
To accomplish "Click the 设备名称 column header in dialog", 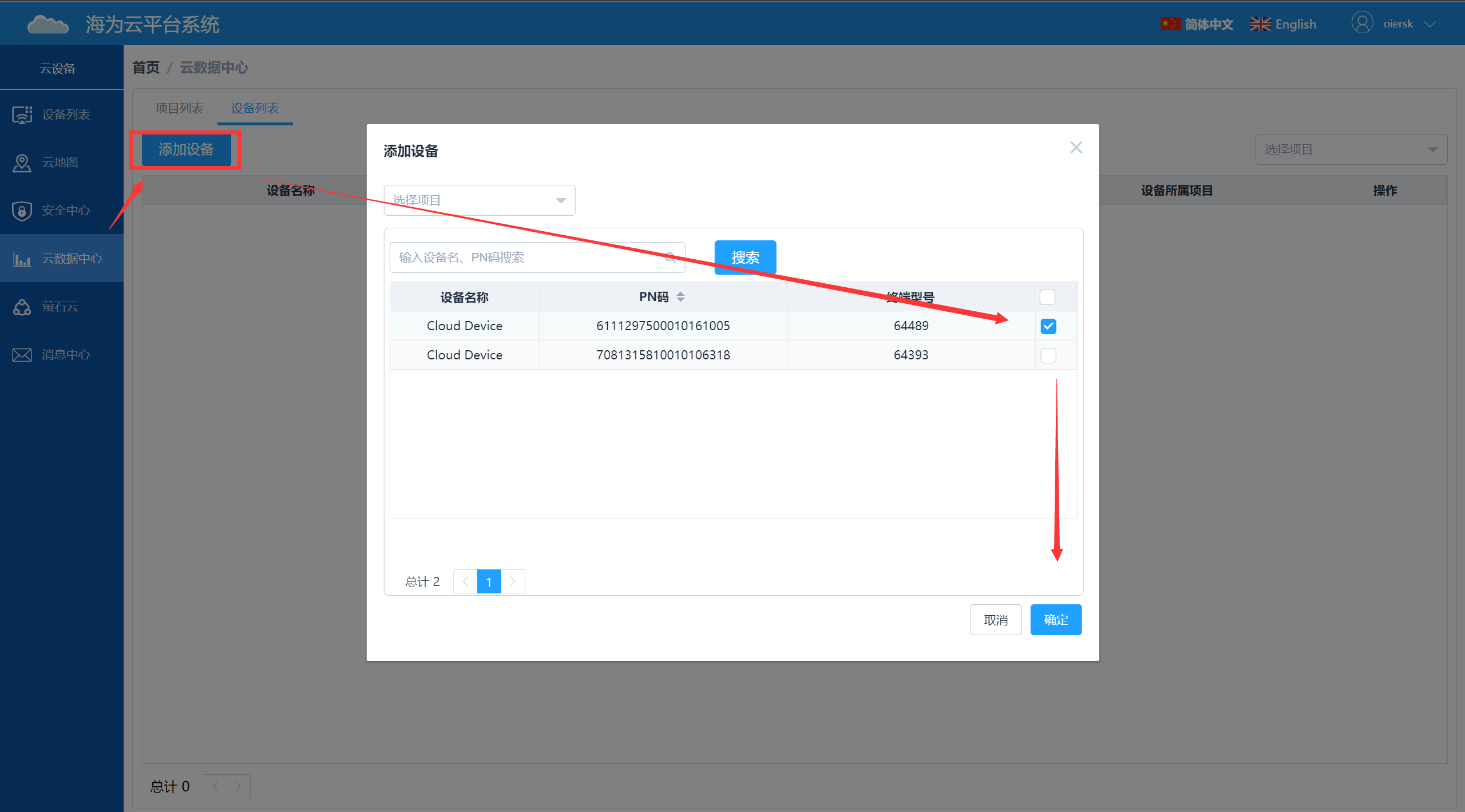I will tap(464, 297).
